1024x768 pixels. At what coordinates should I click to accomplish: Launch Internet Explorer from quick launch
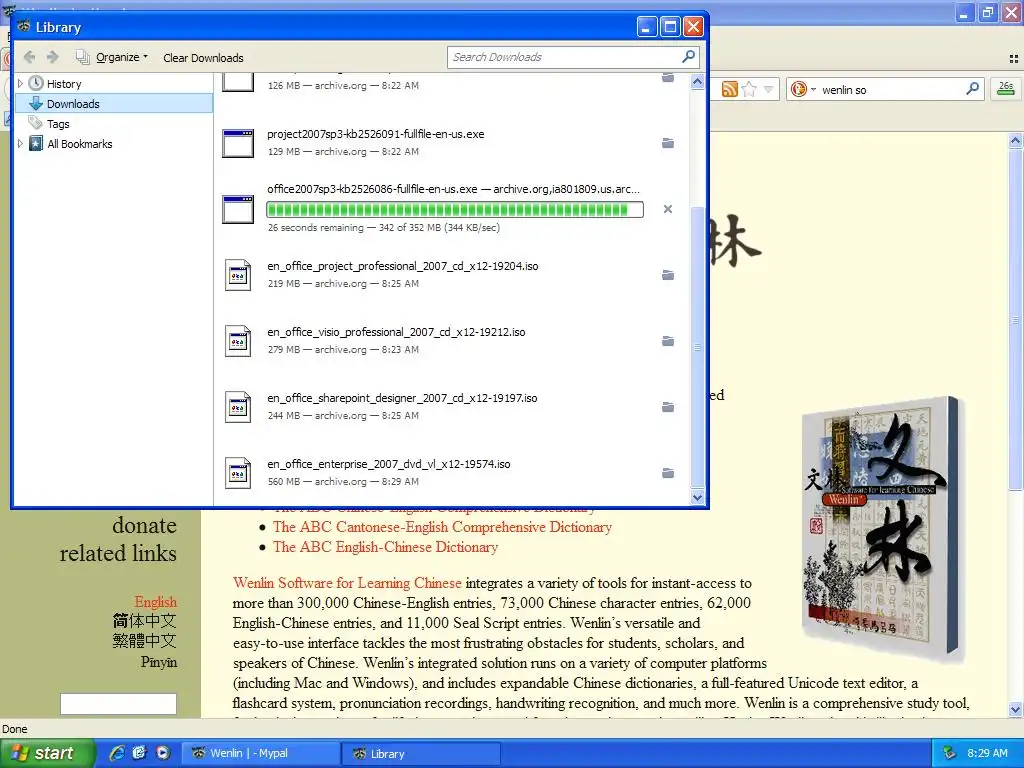coord(117,753)
